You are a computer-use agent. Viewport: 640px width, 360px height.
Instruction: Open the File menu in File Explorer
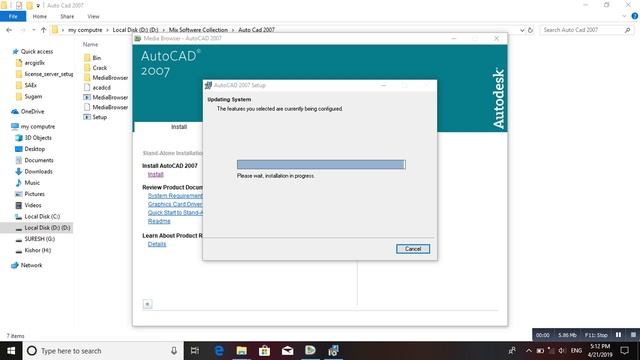[x=13, y=16]
